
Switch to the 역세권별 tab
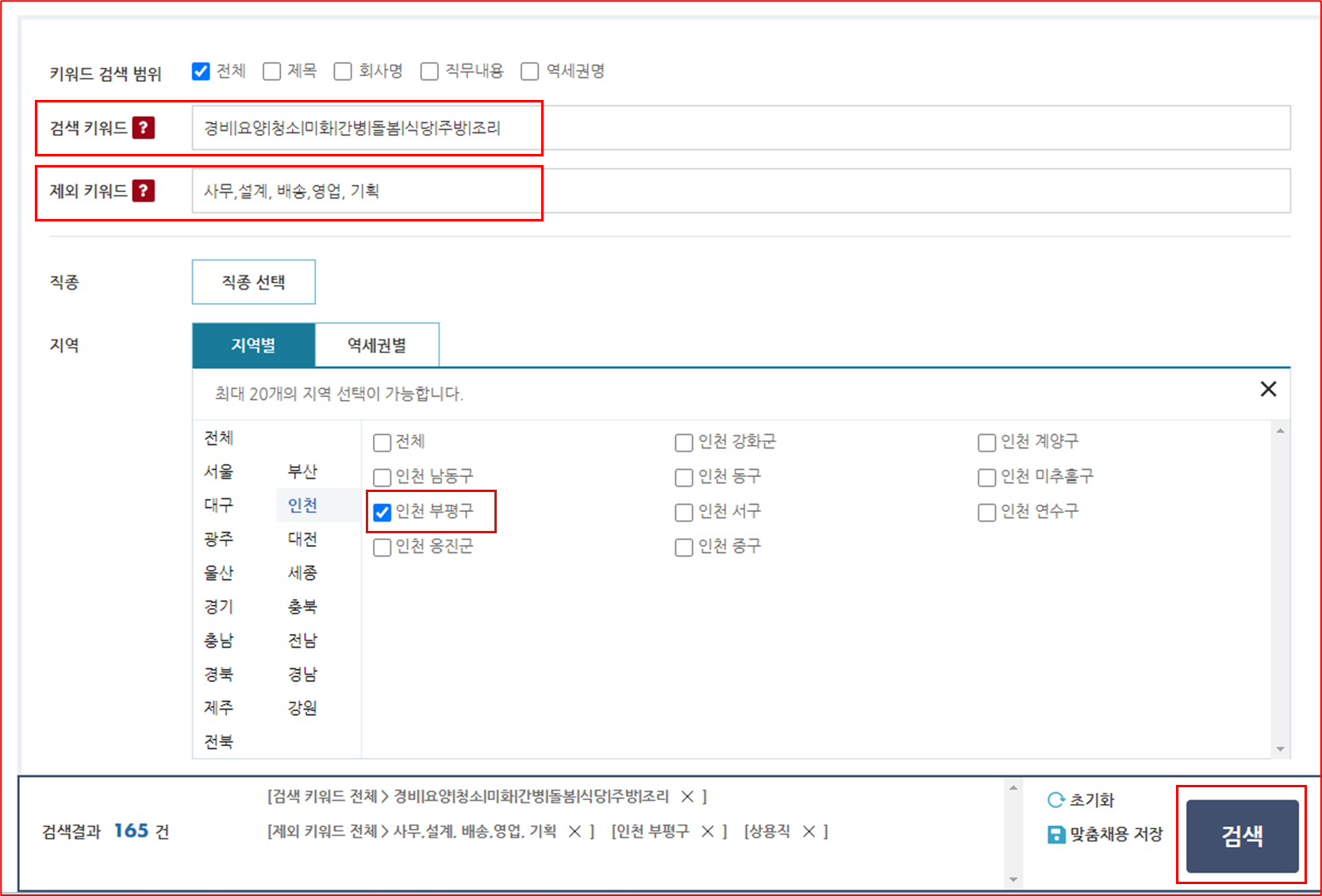(377, 345)
